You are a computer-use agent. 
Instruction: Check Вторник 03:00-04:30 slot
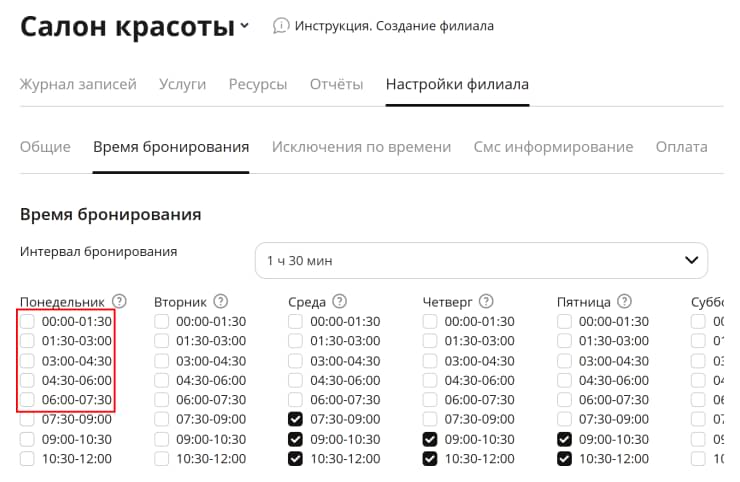(161, 361)
